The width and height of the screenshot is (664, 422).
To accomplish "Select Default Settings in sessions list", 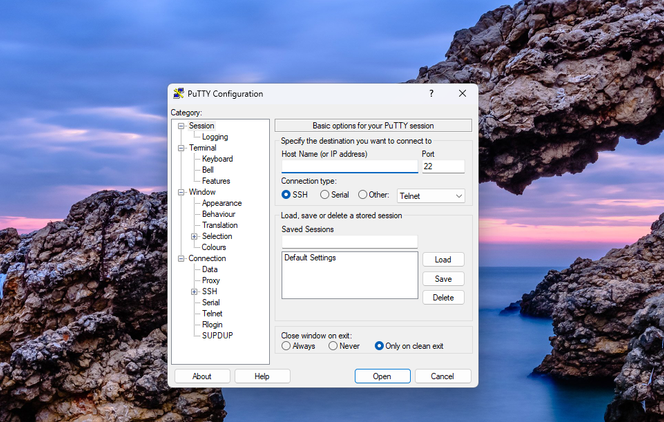I will coord(310,258).
